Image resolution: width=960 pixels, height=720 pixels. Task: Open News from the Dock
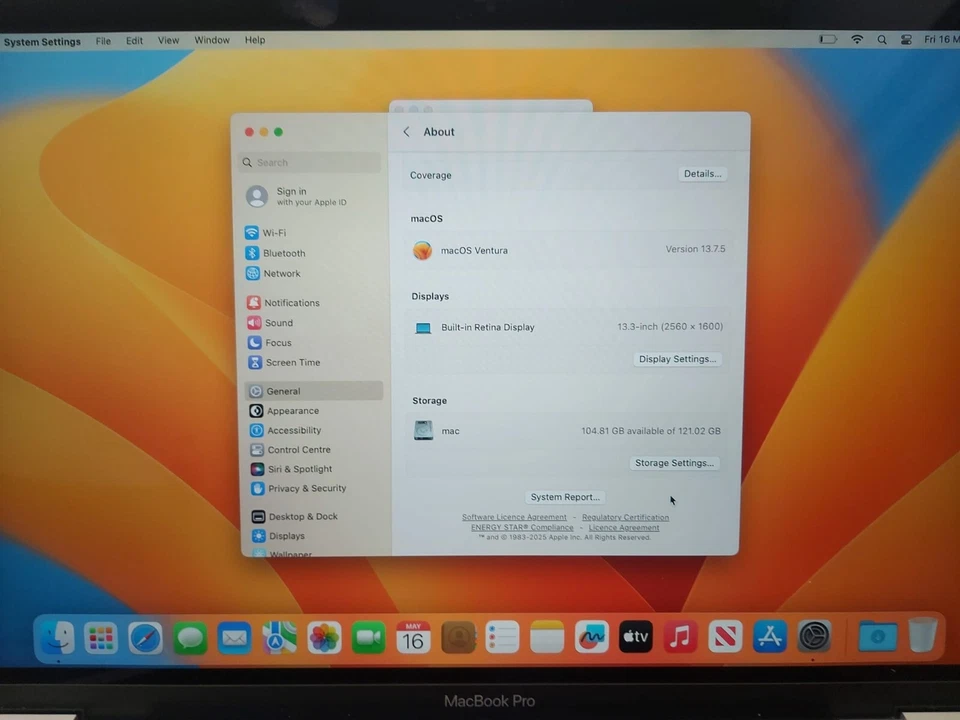(725, 636)
